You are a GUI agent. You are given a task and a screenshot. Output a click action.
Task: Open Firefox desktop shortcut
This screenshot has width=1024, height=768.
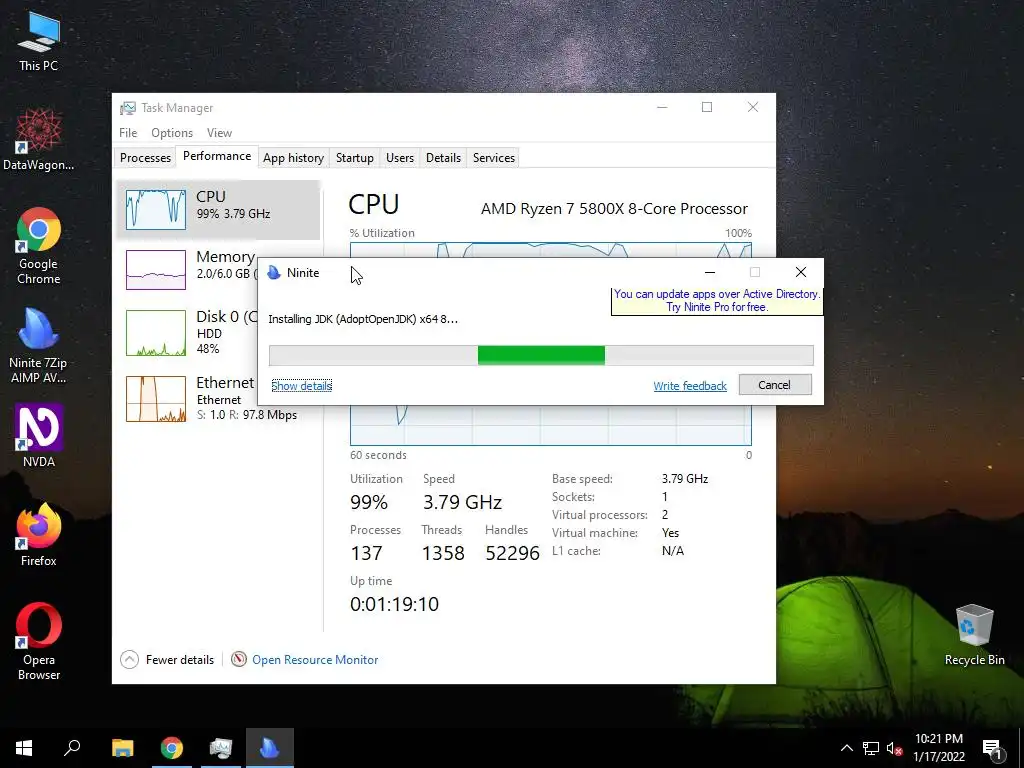point(39,534)
